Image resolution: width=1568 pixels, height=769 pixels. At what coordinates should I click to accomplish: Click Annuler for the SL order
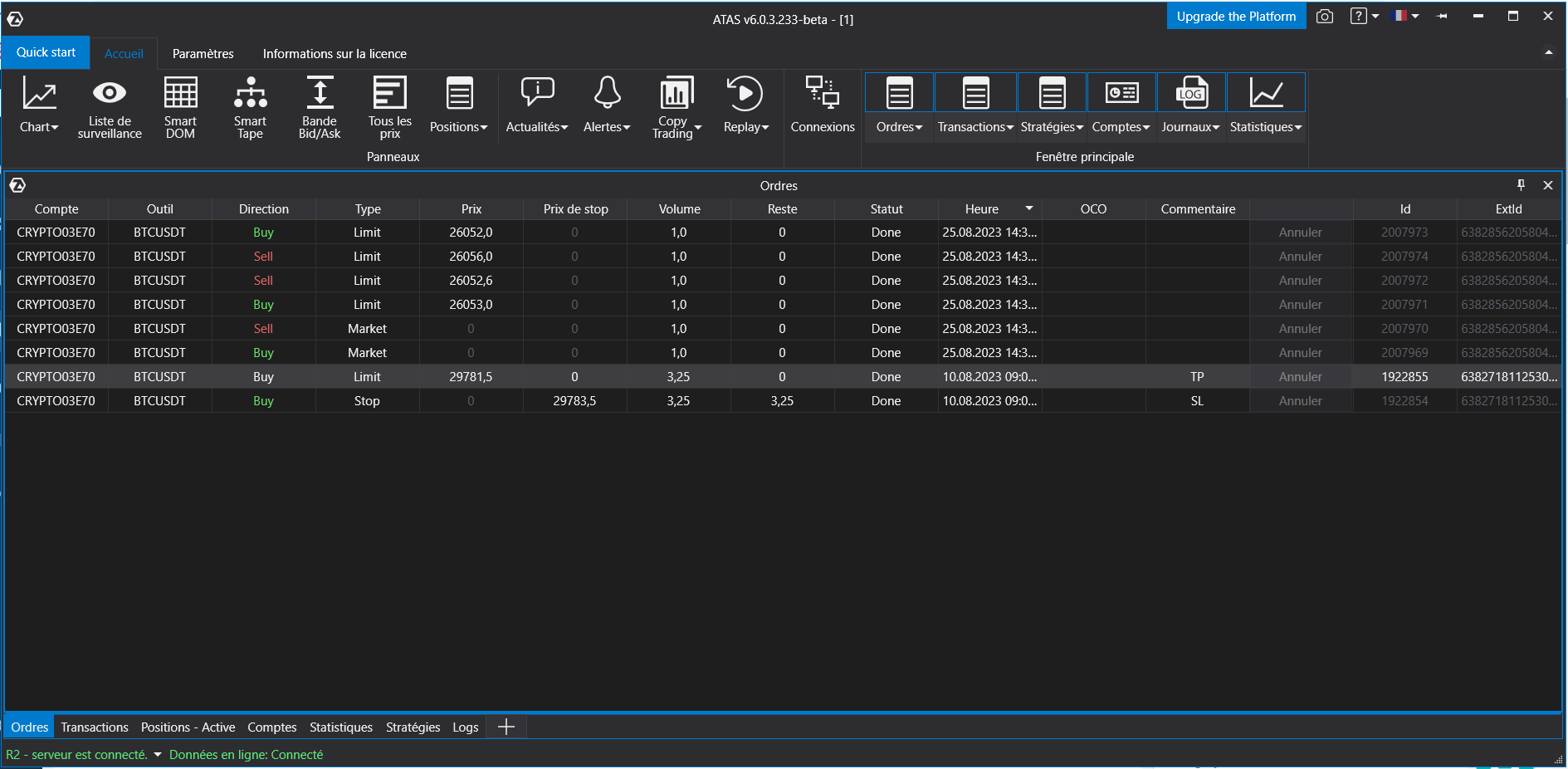[x=1301, y=401]
